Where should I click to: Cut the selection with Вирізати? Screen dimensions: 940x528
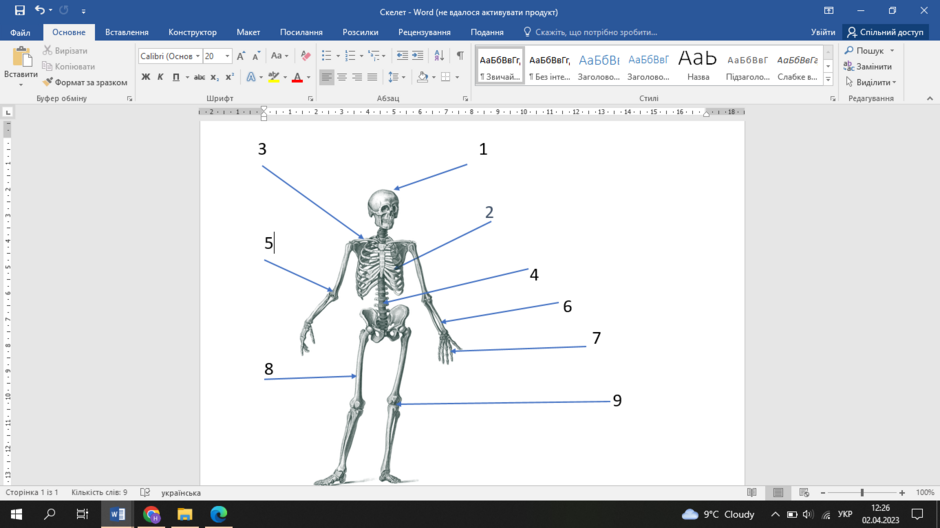65,50
